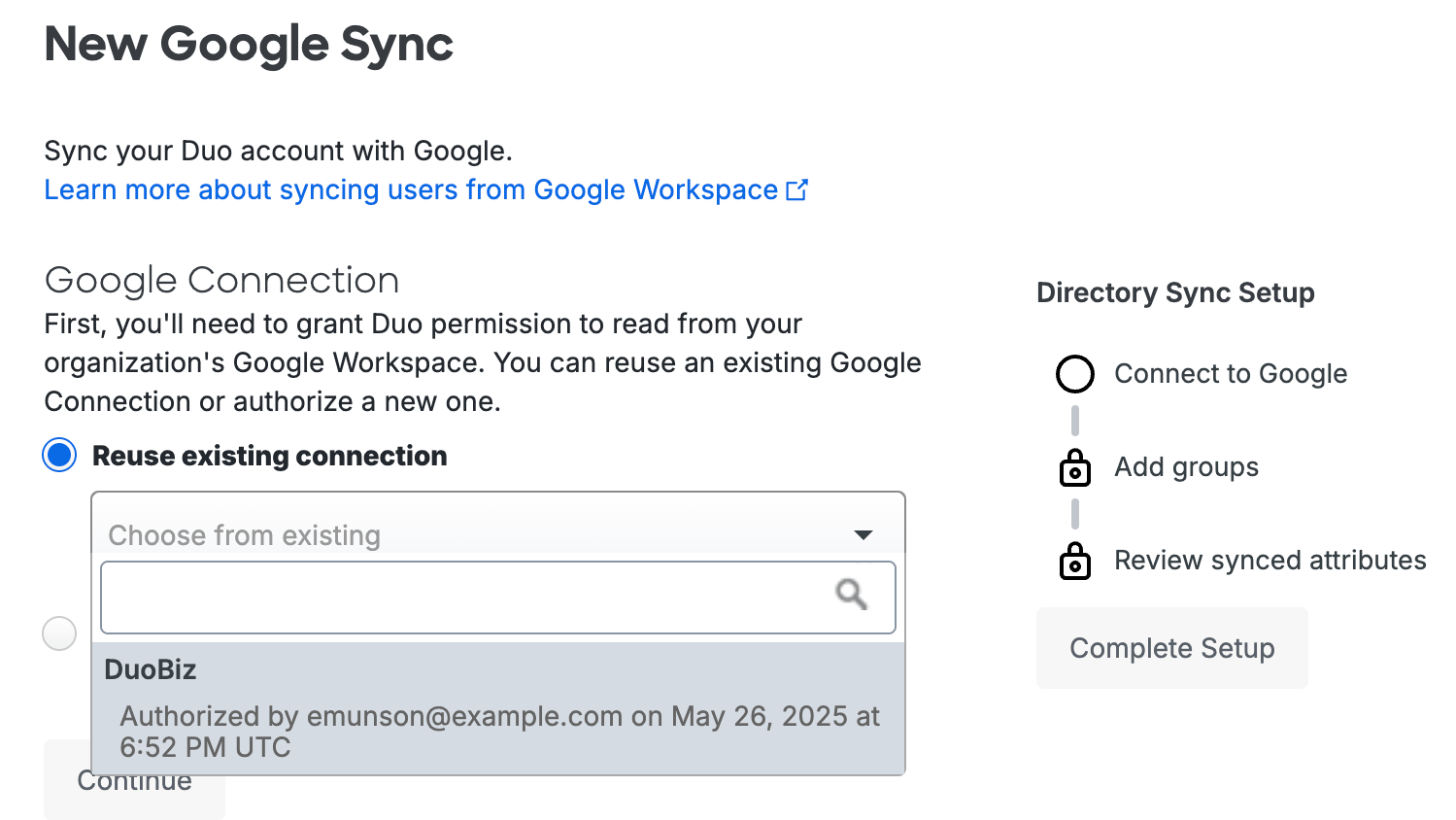The width and height of the screenshot is (1456, 820).
Task: Click the Connect to Google step circle indicator
Action: (1074, 373)
